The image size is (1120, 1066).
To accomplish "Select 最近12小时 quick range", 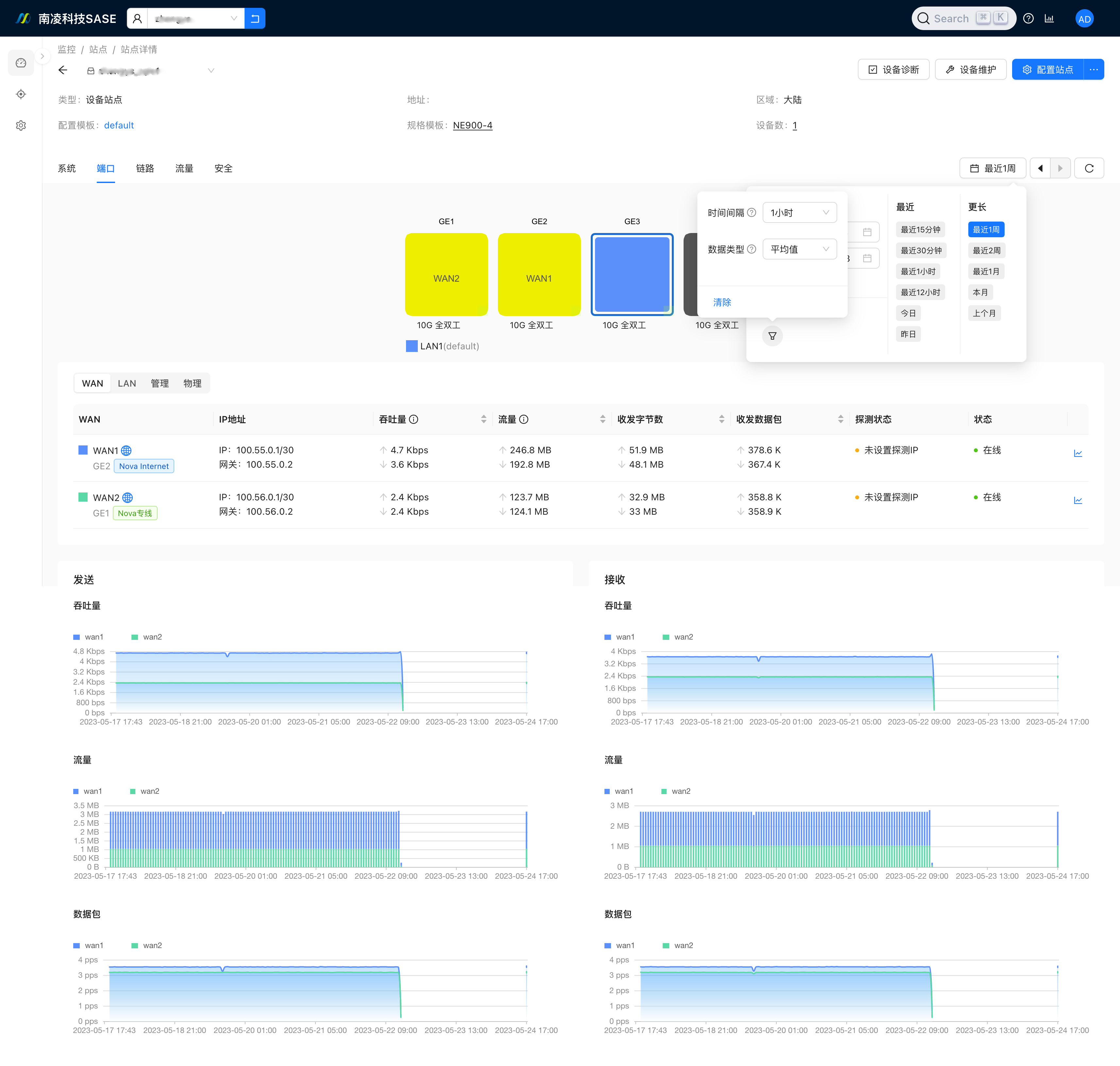I will pyautogui.click(x=920, y=292).
